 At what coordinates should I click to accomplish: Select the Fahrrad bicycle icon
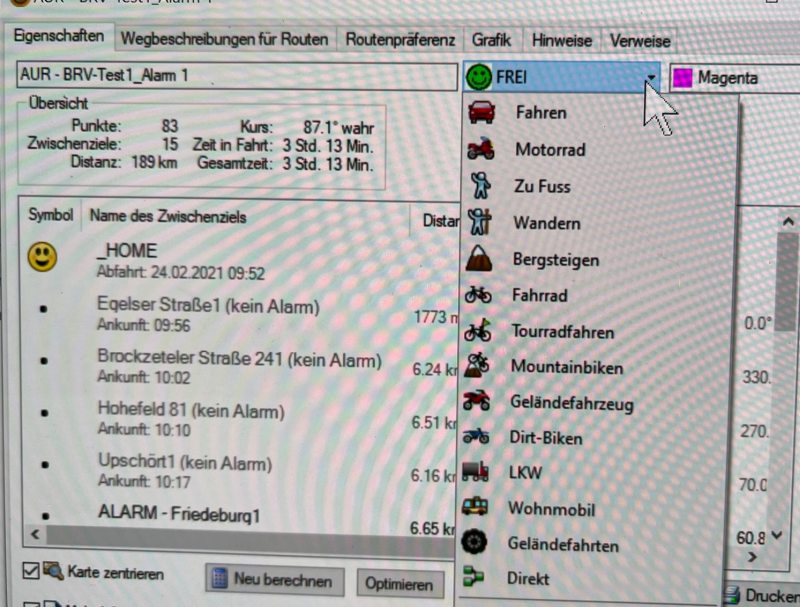pyautogui.click(x=480, y=296)
